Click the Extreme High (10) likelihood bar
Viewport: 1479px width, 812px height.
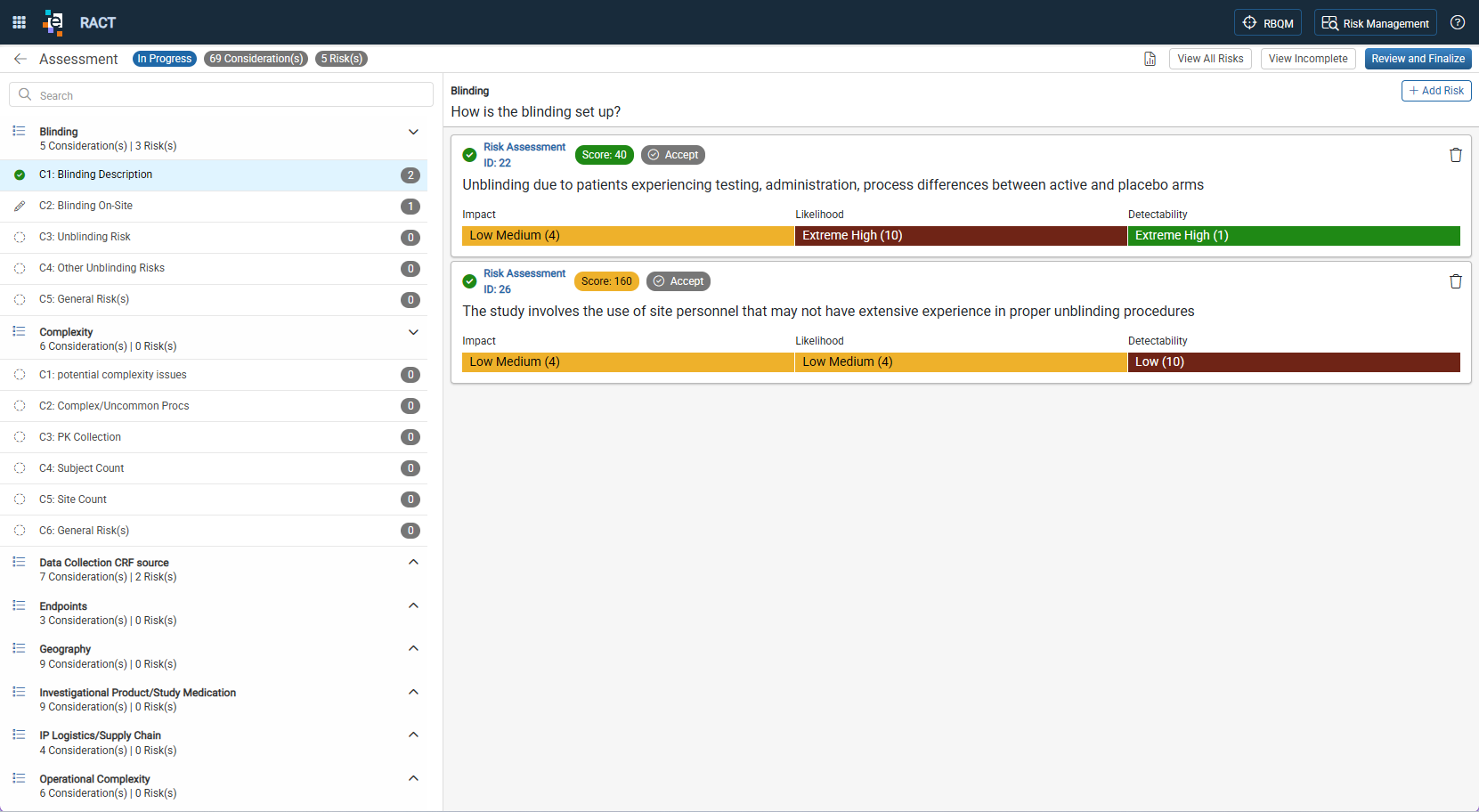961,236
